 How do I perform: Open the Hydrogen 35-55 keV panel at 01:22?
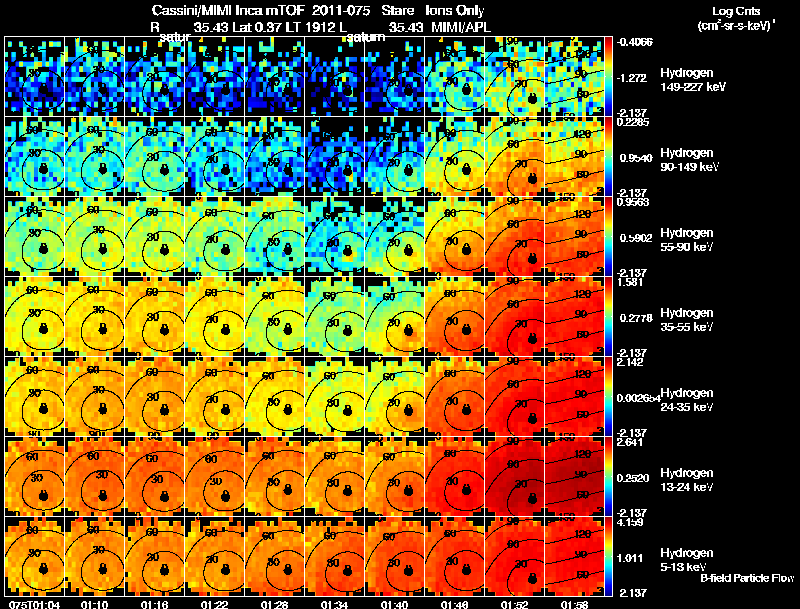(x=215, y=317)
